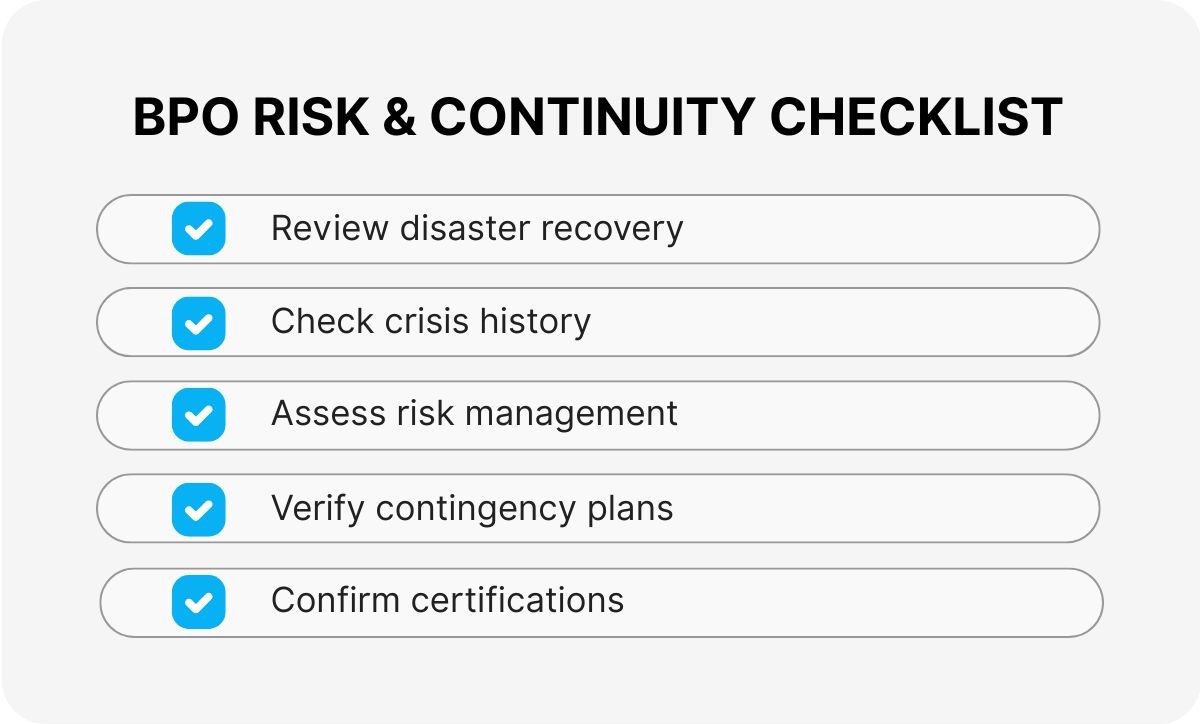Toggle the Verify contingency plans checkbox

click(x=198, y=509)
